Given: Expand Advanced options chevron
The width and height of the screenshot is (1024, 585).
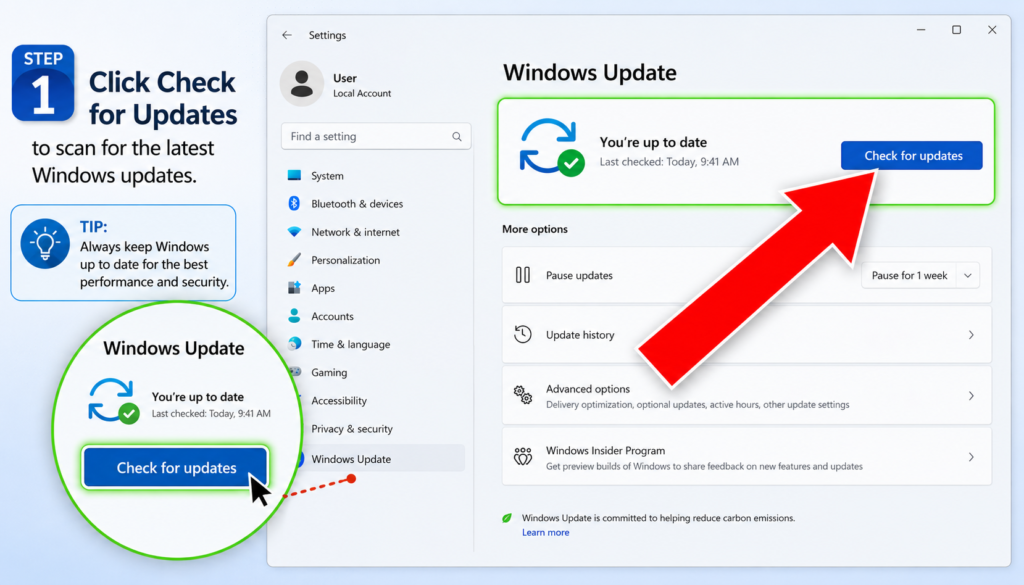Looking at the screenshot, I should [x=971, y=396].
